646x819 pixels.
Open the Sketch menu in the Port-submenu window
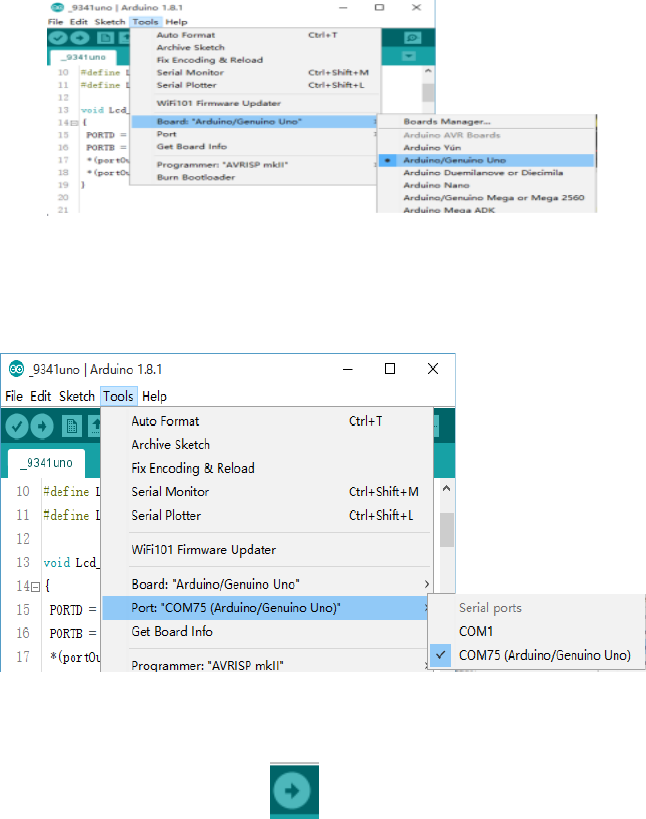click(x=77, y=396)
